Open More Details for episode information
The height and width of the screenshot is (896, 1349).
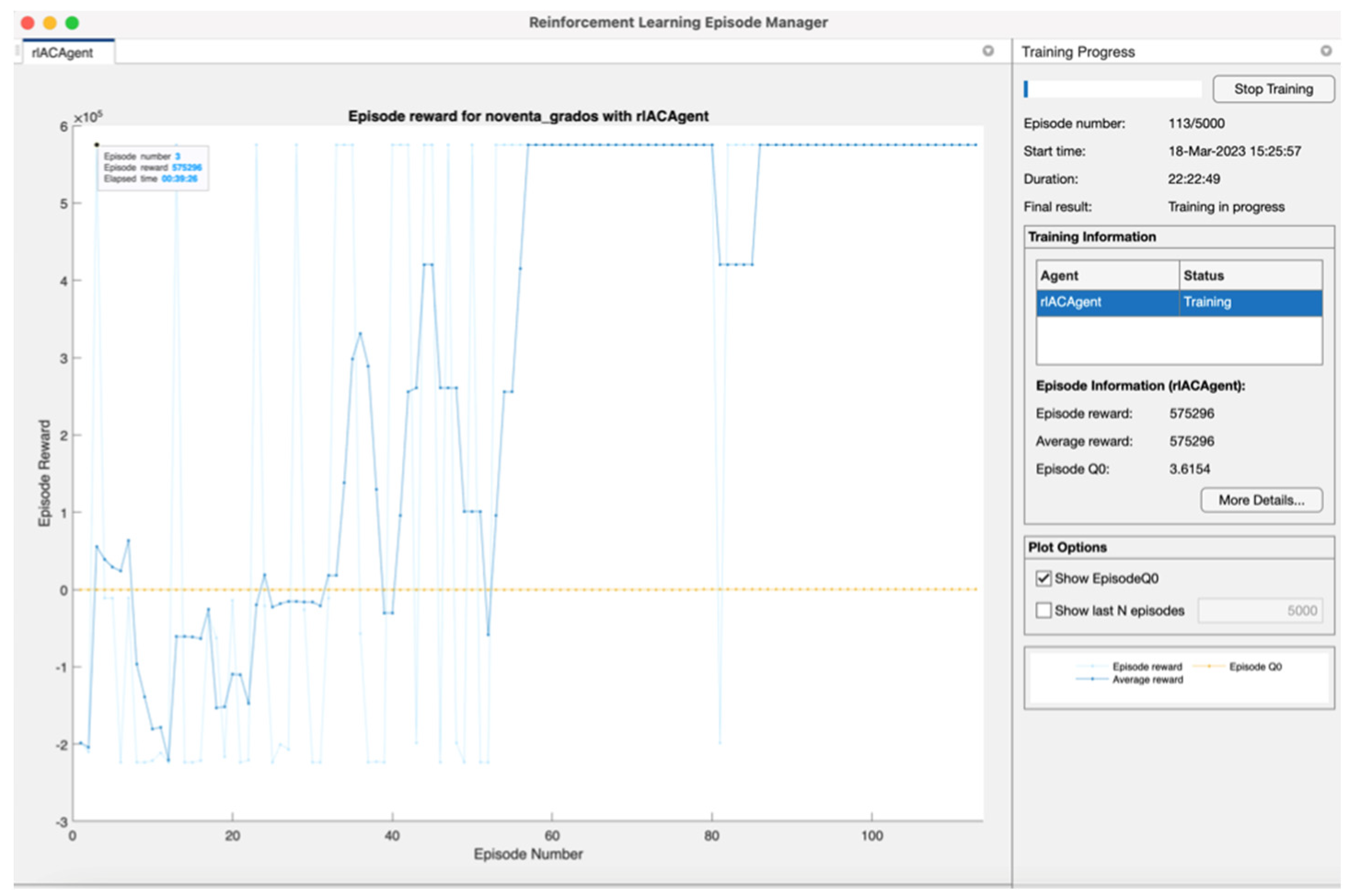(x=1261, y=500)
